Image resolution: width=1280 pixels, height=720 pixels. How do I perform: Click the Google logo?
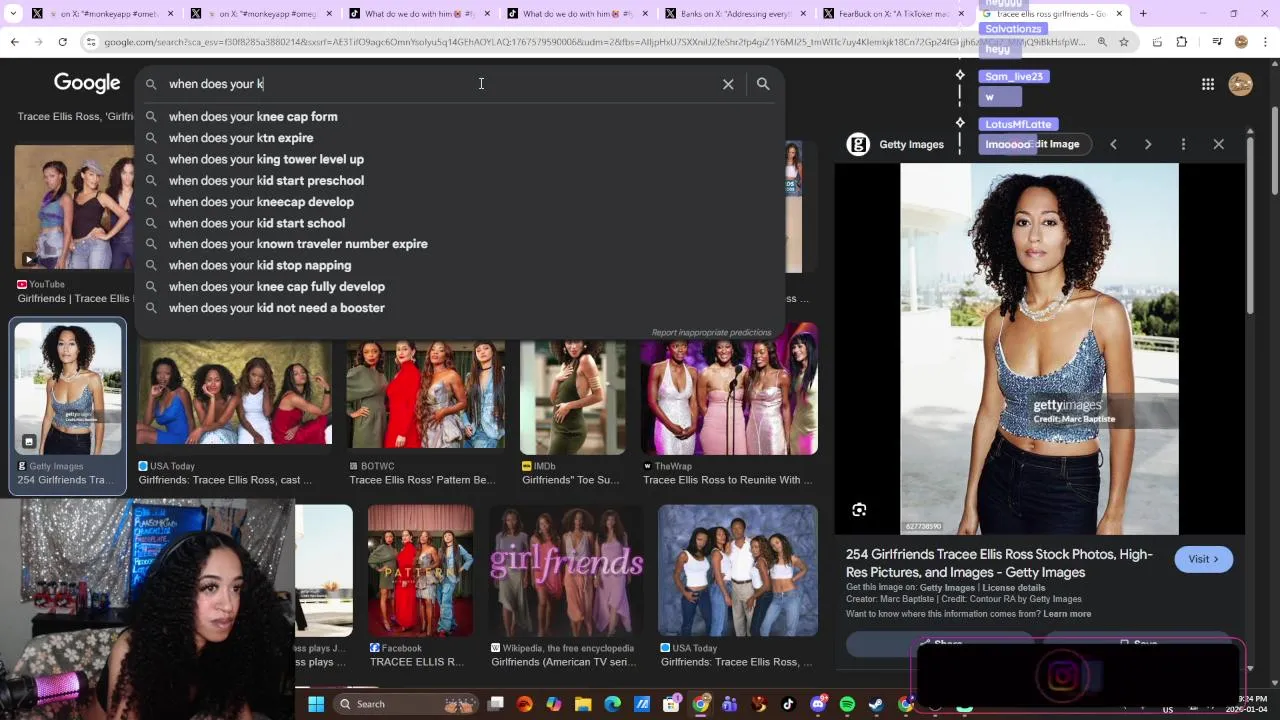click(87, 83)
